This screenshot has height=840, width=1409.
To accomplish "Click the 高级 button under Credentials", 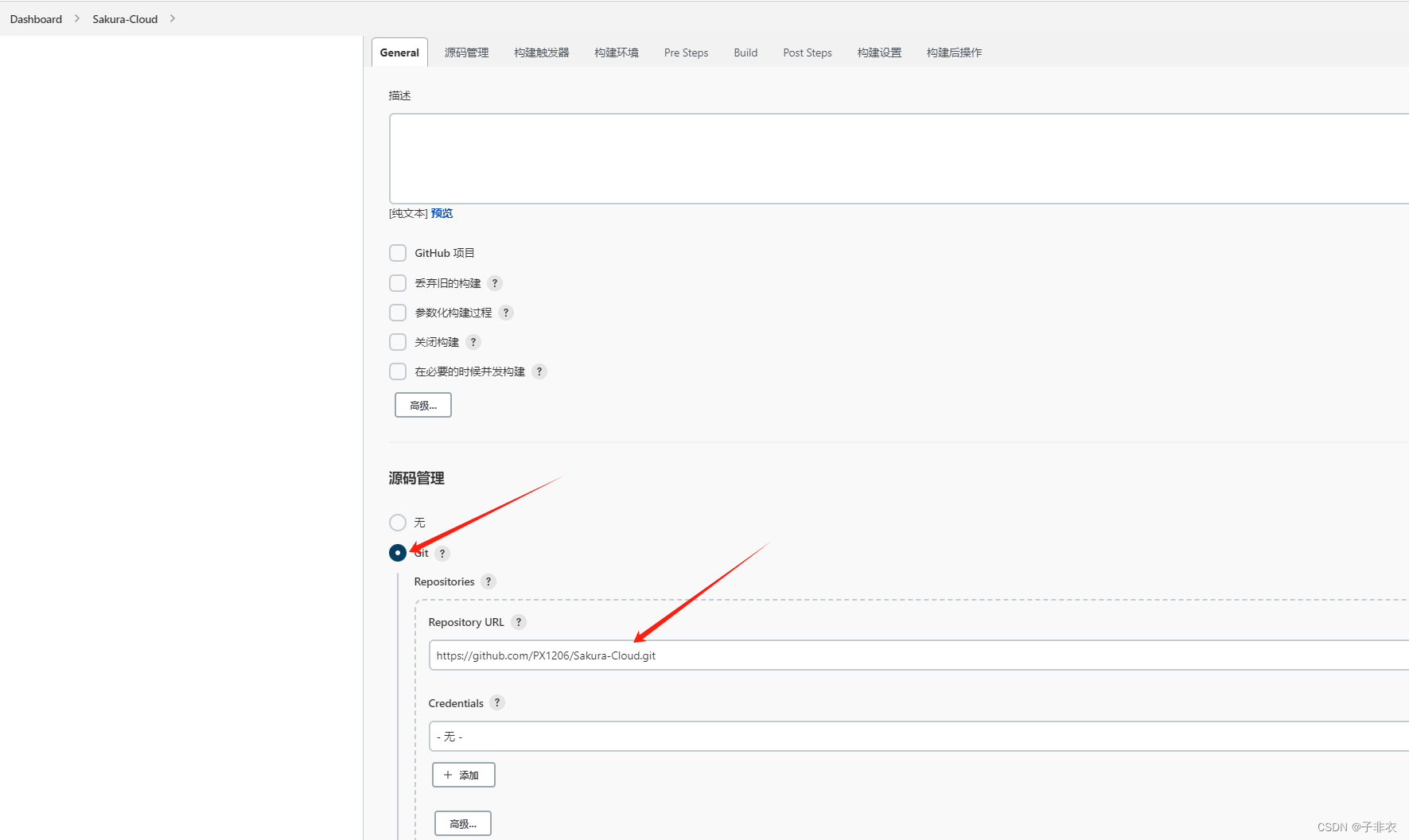I will (463, 823).
